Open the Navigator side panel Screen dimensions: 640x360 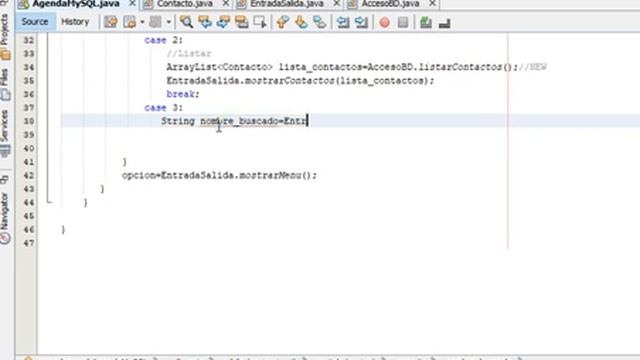click(4, 211)
